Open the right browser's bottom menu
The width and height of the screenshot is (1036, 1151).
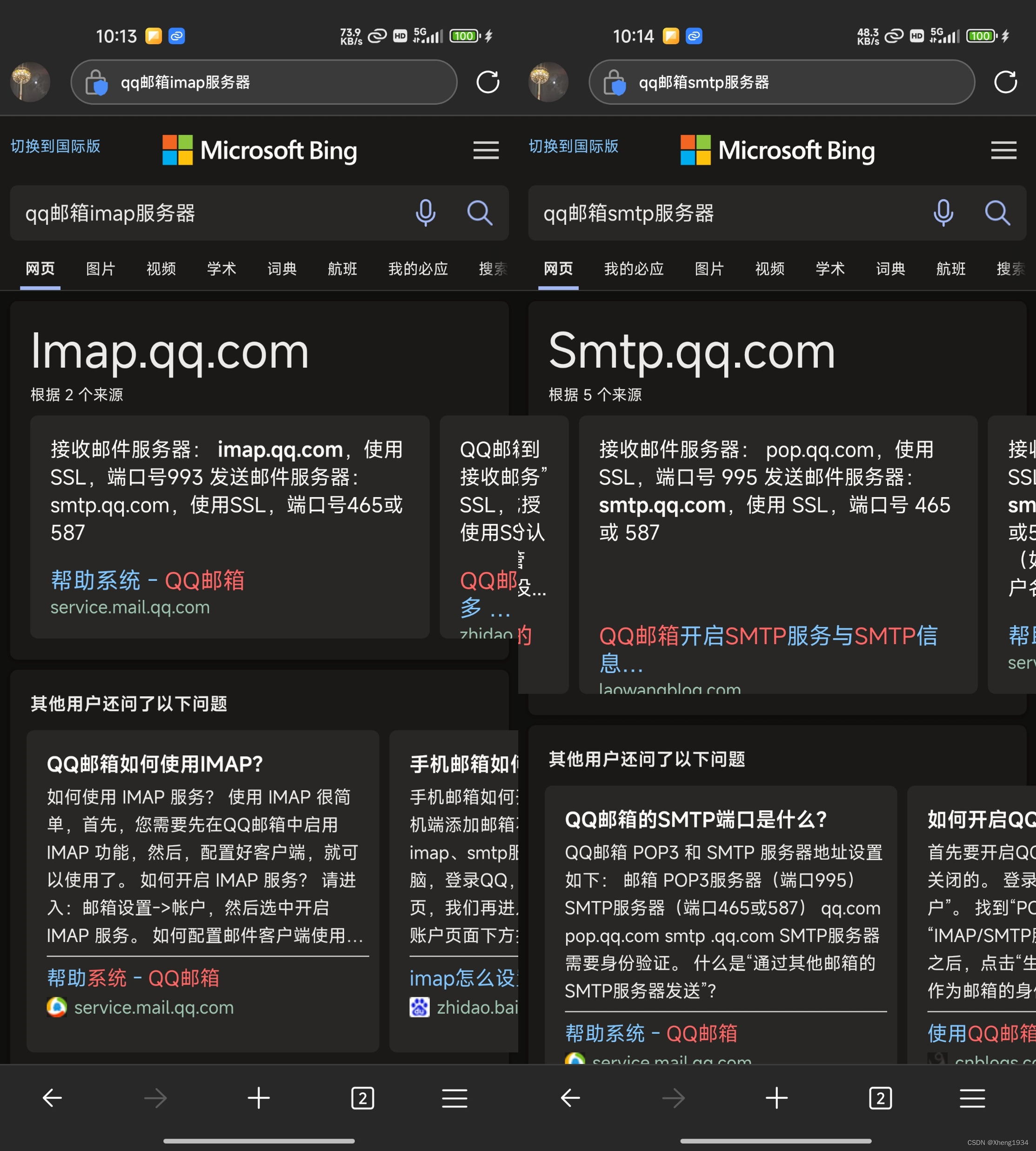[x=972, y=1098]
